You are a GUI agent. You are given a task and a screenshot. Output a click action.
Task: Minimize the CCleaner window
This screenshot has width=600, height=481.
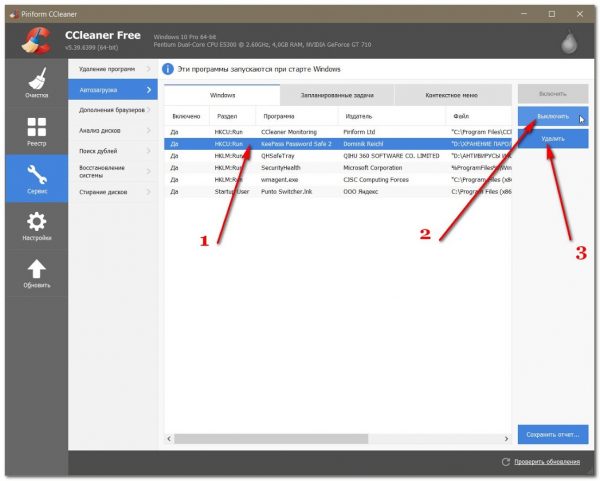pyautogui.click(x=524, y=14)
